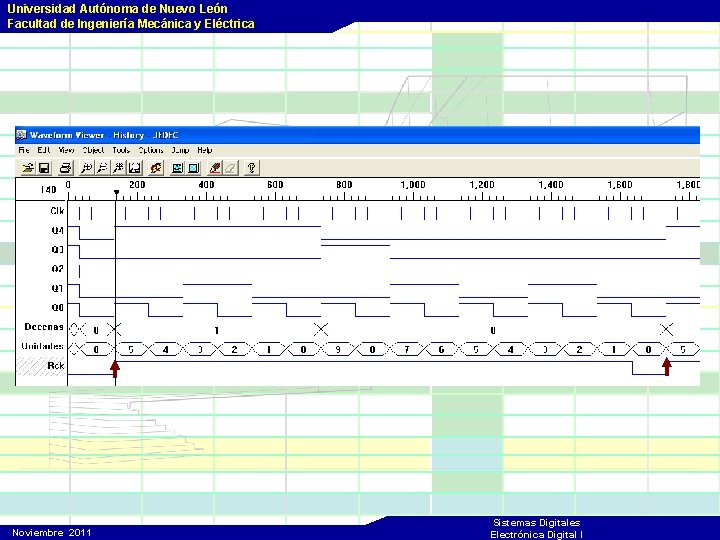Click the cursor time value 140

click(x=48, y=189)
